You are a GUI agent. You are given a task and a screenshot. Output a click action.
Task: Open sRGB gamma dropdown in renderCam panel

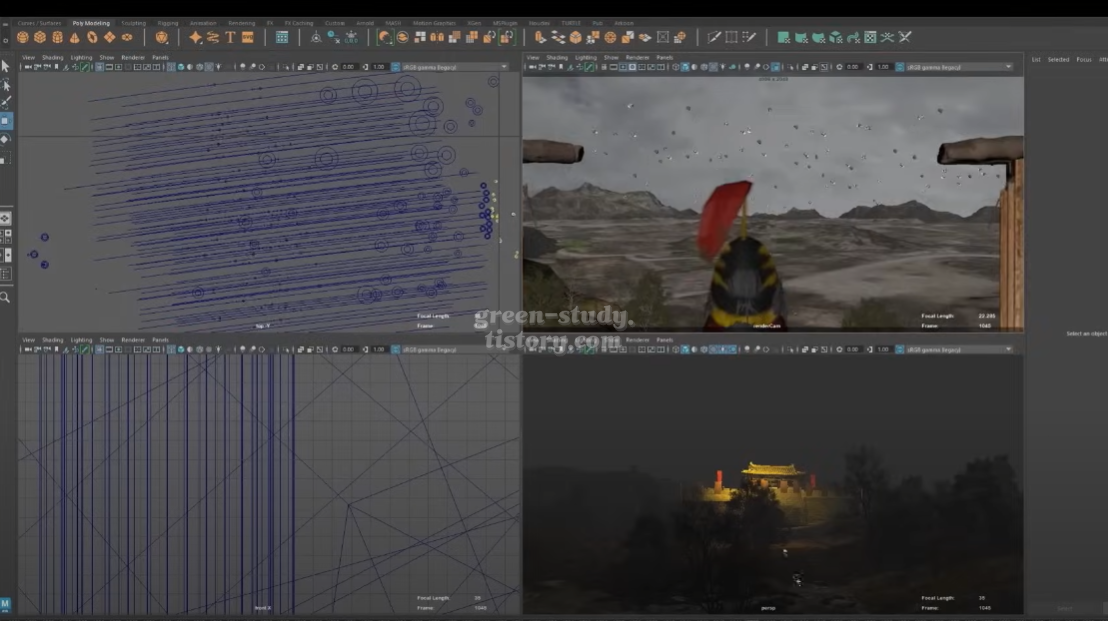[959, 67]
